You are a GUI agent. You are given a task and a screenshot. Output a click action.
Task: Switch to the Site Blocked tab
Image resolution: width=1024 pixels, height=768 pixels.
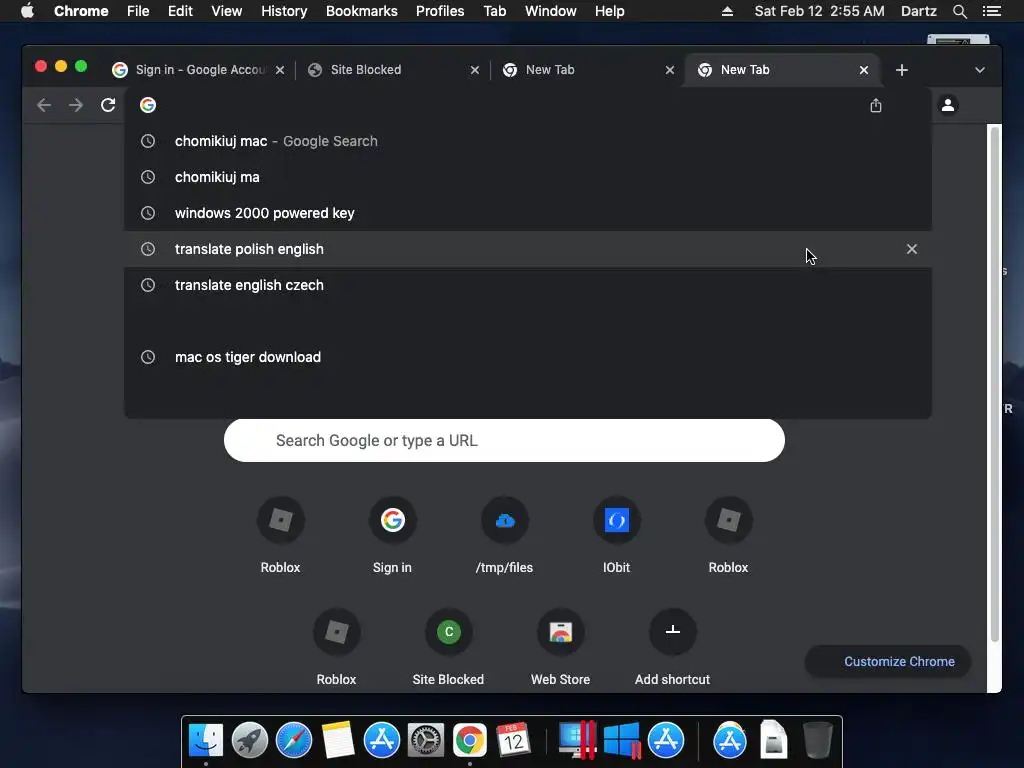coord(394,70)
